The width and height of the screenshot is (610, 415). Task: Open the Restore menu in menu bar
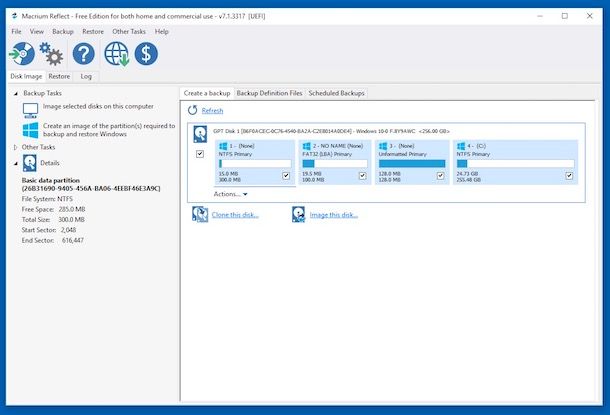pyautogui.click(x=93, y=32)
